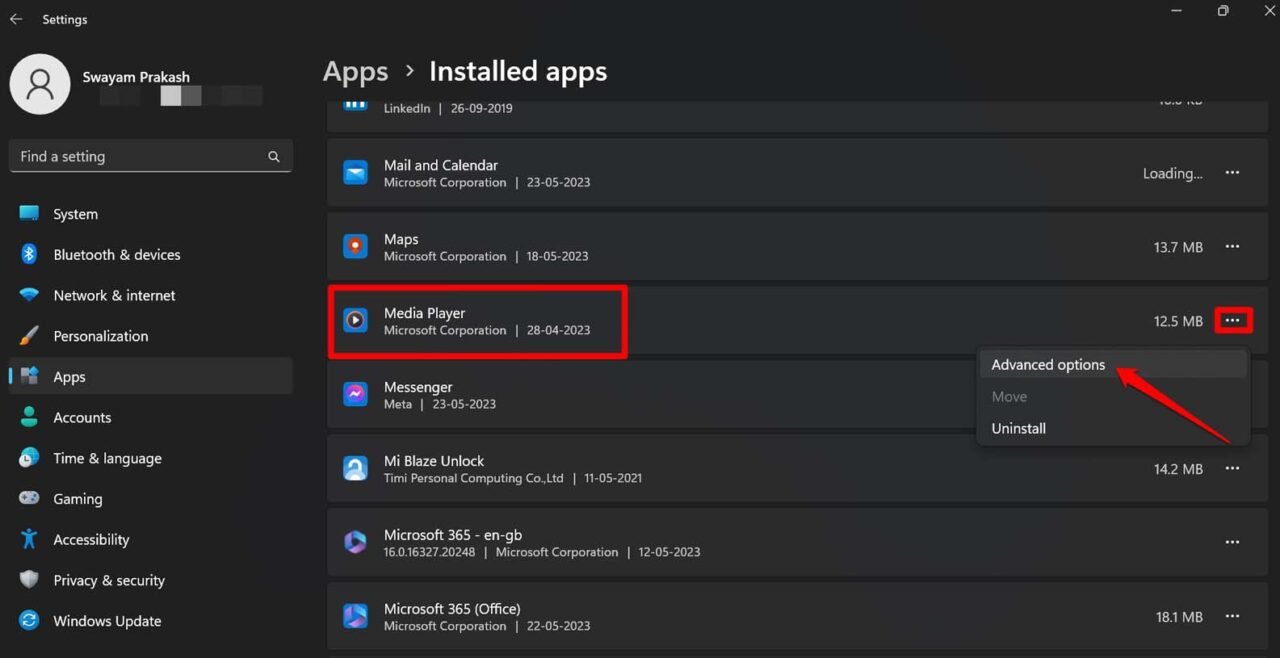This screenshot has width=1280, height=658.
Task: Navigate to Windows Update in the sidebar
Action: coord(106,620)
